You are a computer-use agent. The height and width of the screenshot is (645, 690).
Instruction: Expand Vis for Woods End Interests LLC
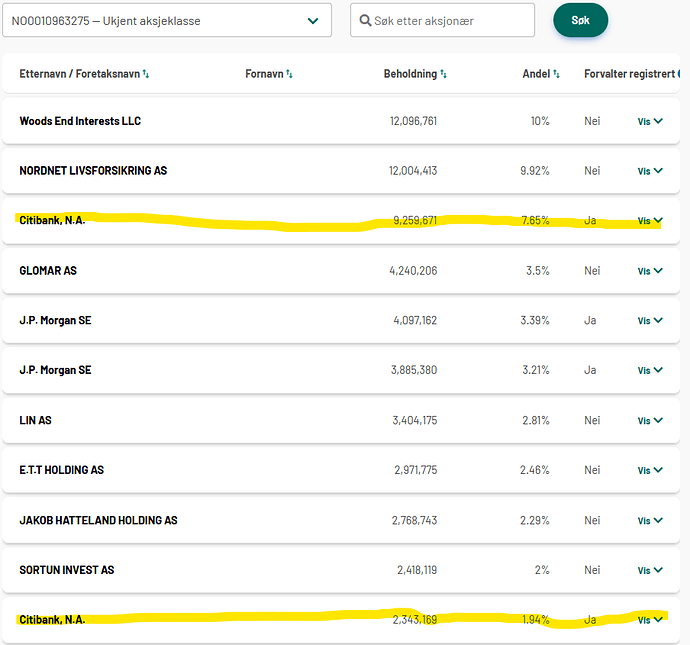click(x=650, y=121)
